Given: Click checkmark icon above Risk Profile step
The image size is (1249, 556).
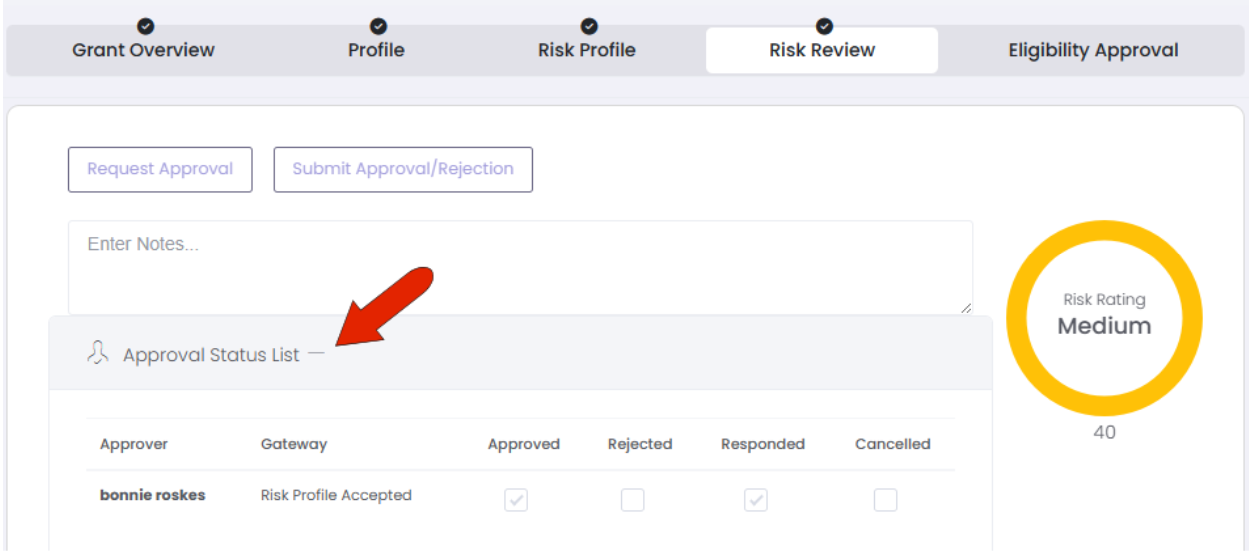Looking at the screenshot, I should pyautogui.click(x=589, y=26).
